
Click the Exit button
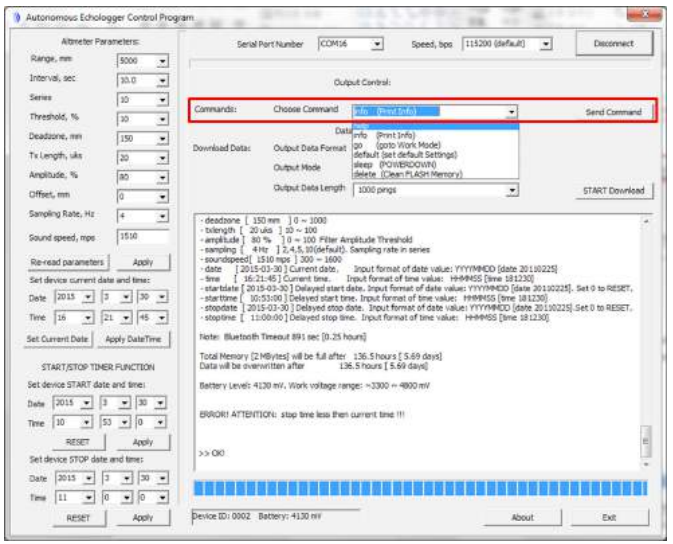click(x=608, y=517)
